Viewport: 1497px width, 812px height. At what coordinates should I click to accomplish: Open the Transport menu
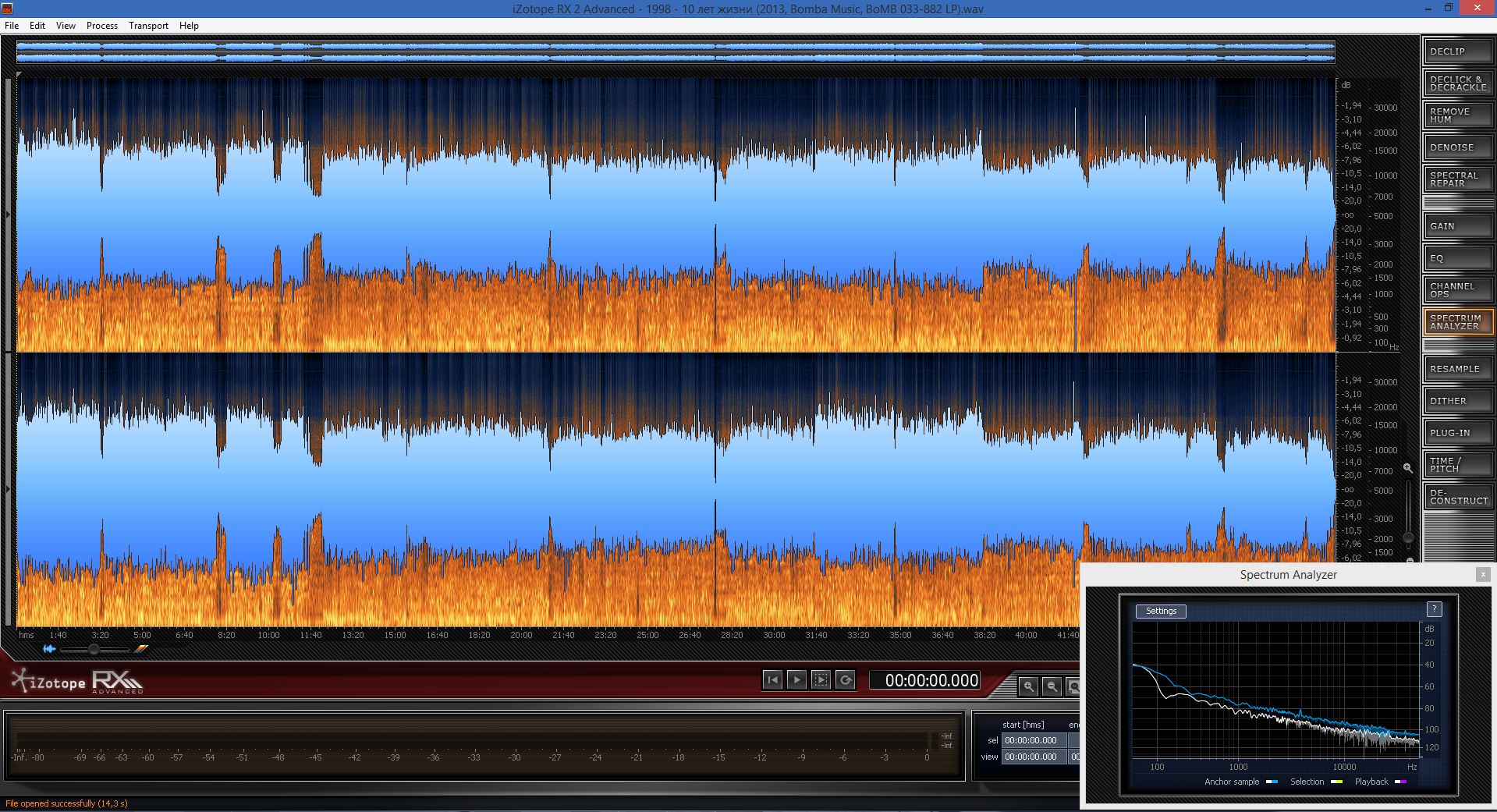coord(148,26)
